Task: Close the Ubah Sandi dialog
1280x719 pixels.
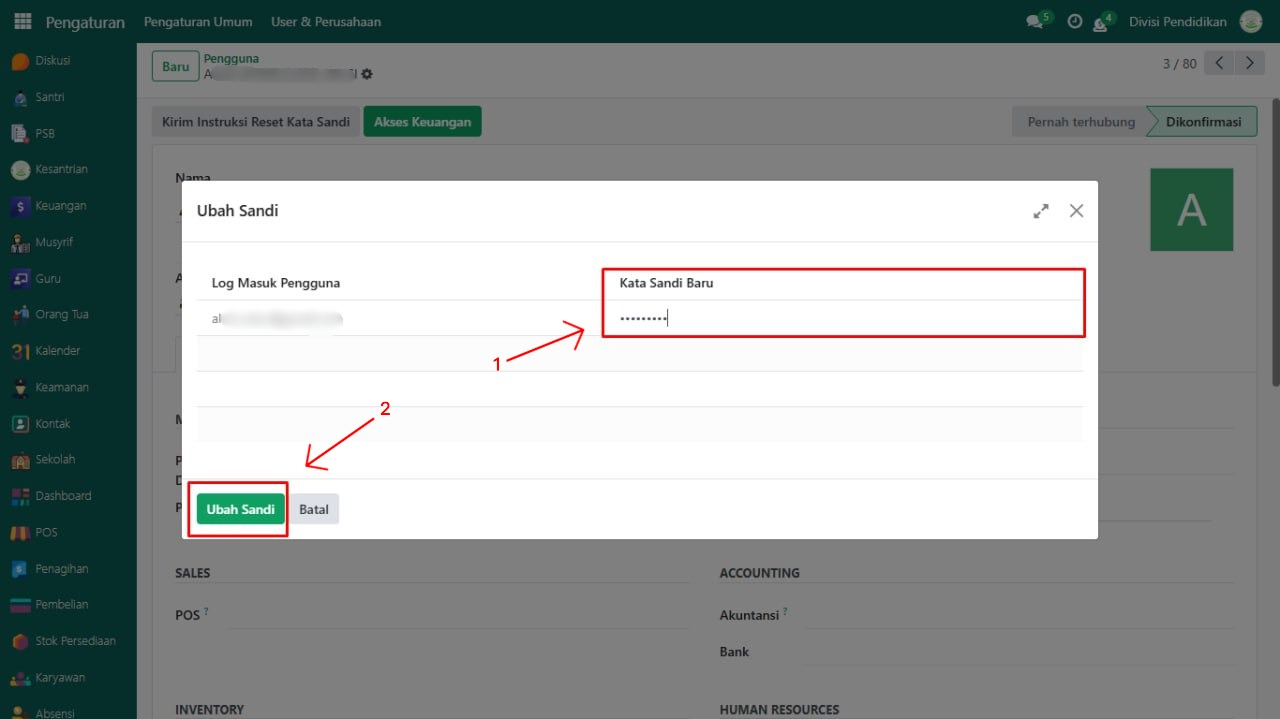Action: click(1076, 211)
